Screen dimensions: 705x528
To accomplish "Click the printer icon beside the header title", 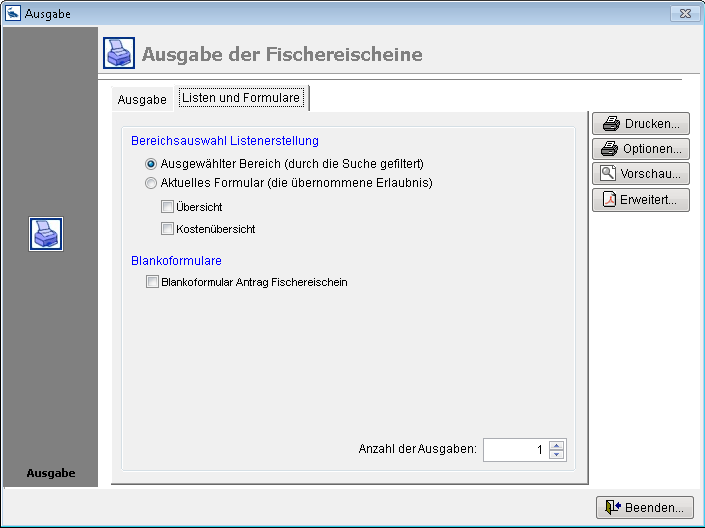I will (119, 53).
